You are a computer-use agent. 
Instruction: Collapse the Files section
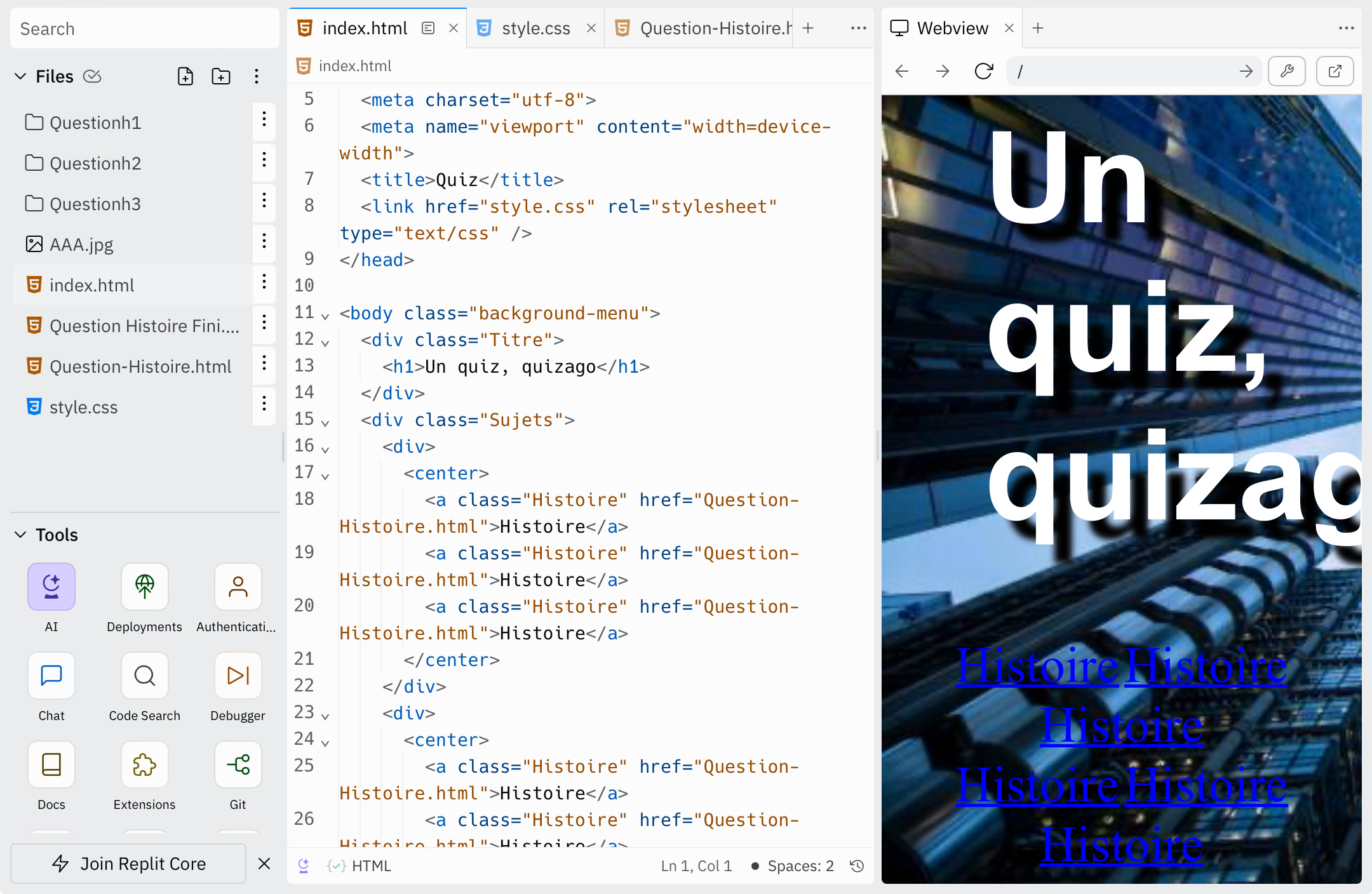click(x=20, y=76)
